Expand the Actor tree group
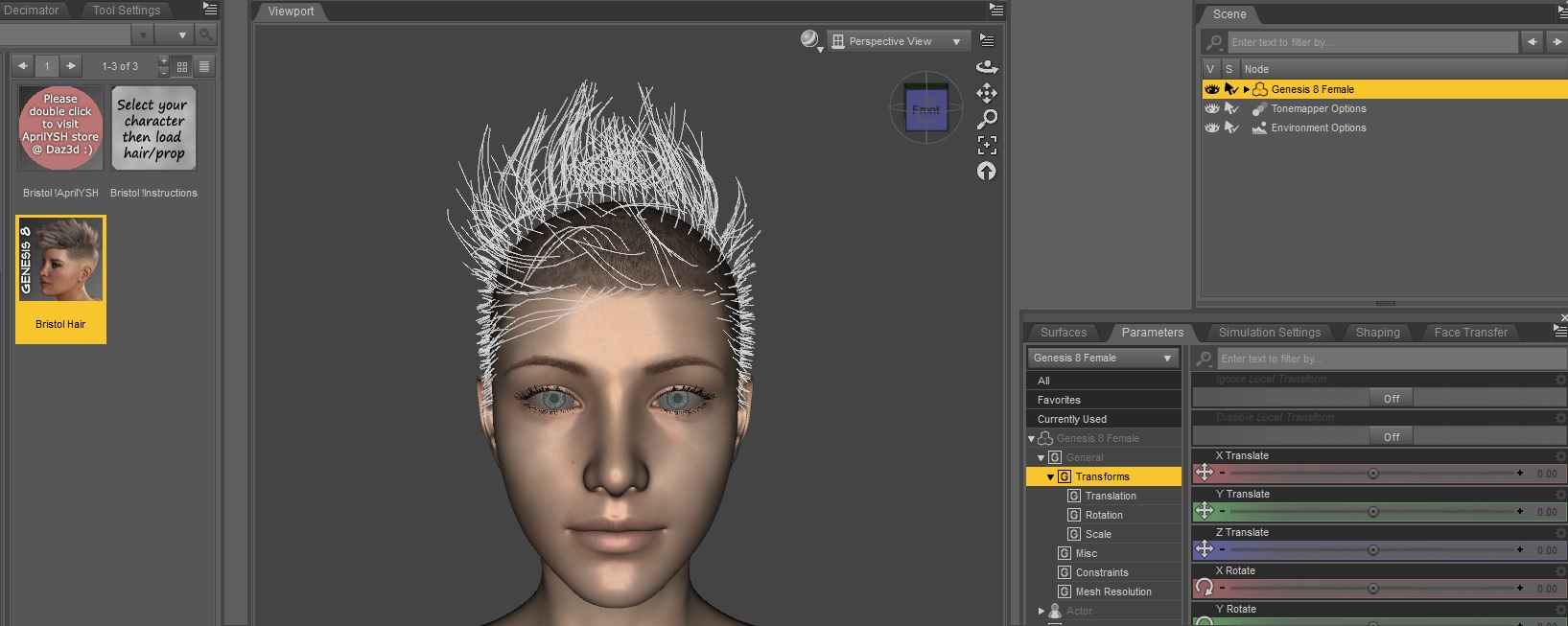This screenshot has width=1568, height=626. tap(1041, 611)
